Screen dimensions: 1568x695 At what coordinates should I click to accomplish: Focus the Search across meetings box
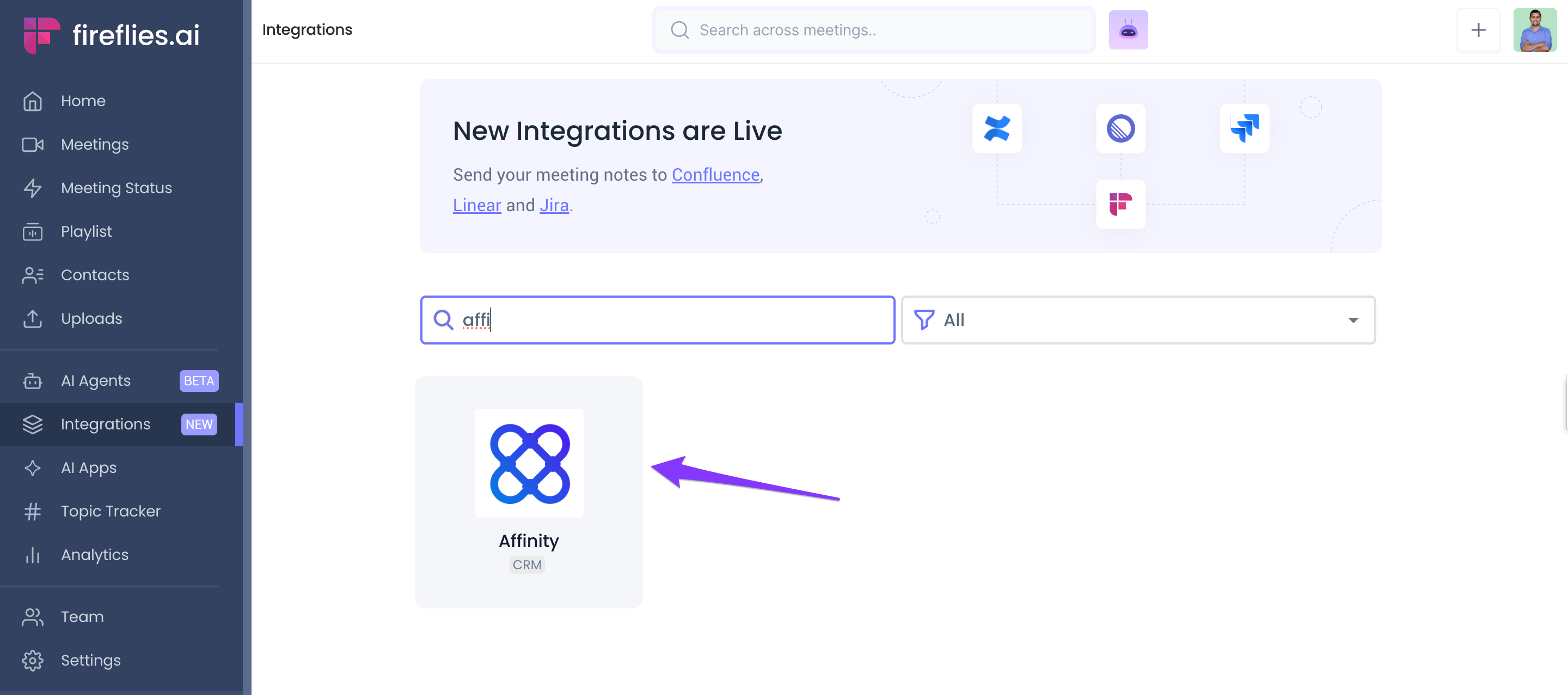click(873, 30)
